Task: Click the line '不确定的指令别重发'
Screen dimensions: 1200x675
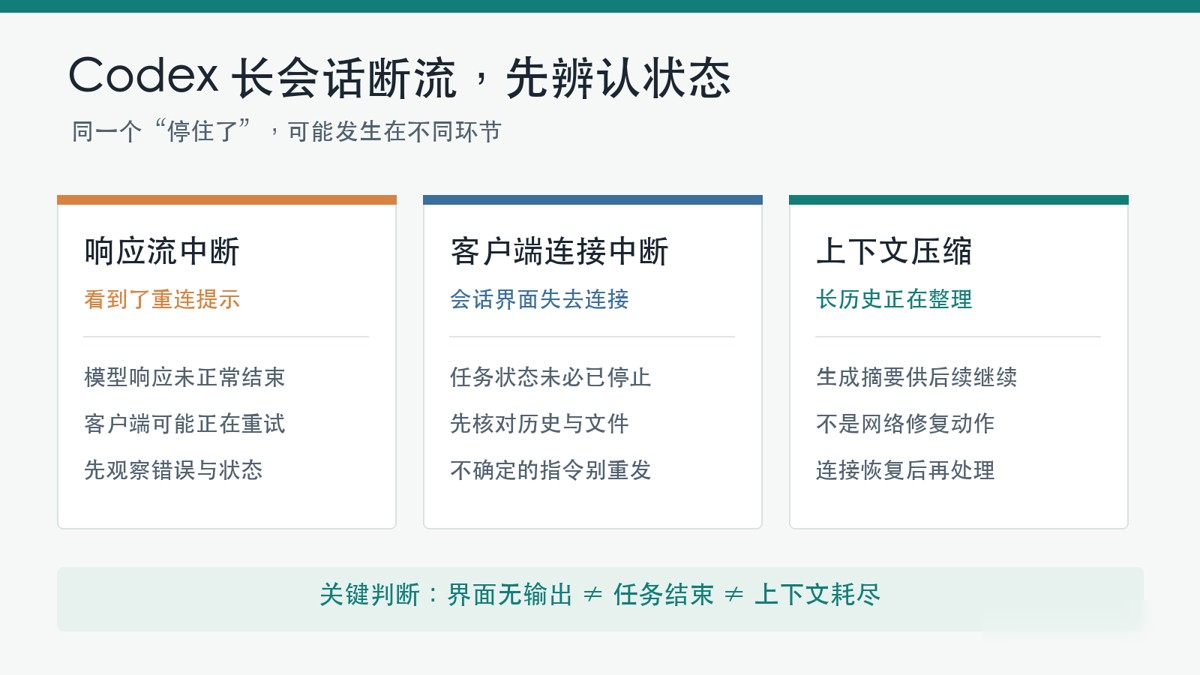Action: [x=551, y=470]
